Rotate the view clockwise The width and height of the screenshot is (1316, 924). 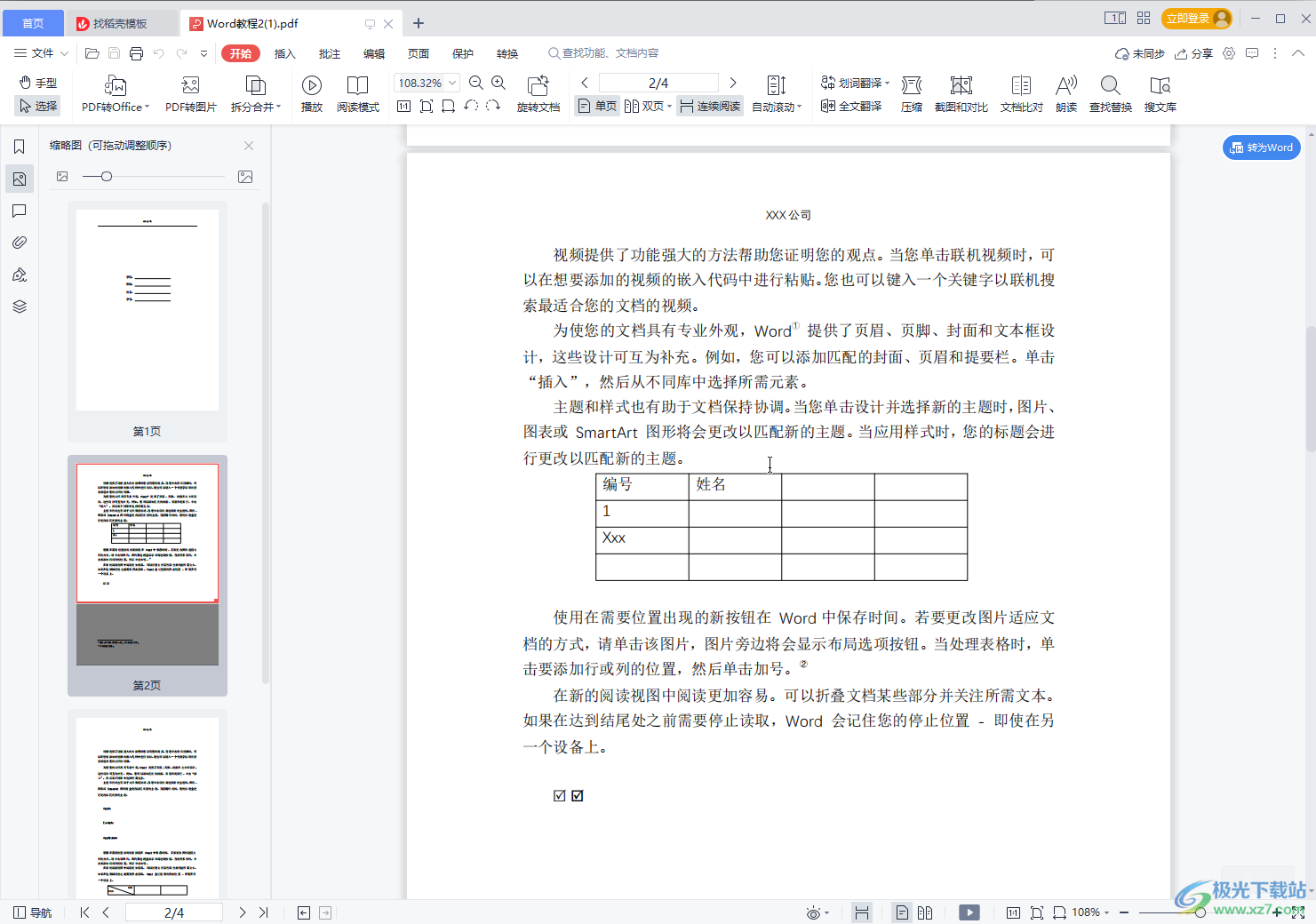coord(493,106)
